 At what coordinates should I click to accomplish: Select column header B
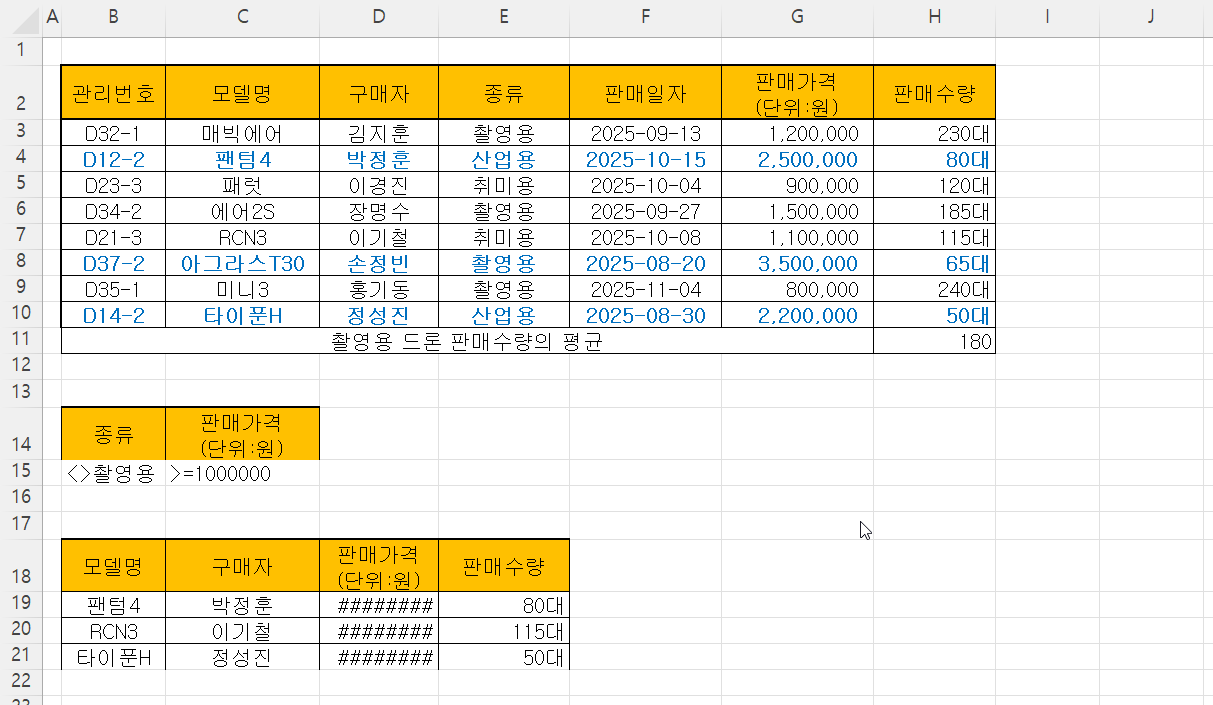pyautogui.click(x=113, y=17)
